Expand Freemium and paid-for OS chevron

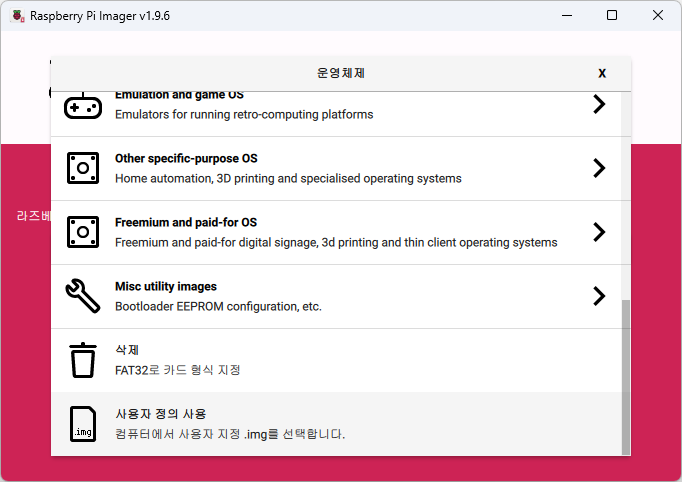[x=599, y=232]
